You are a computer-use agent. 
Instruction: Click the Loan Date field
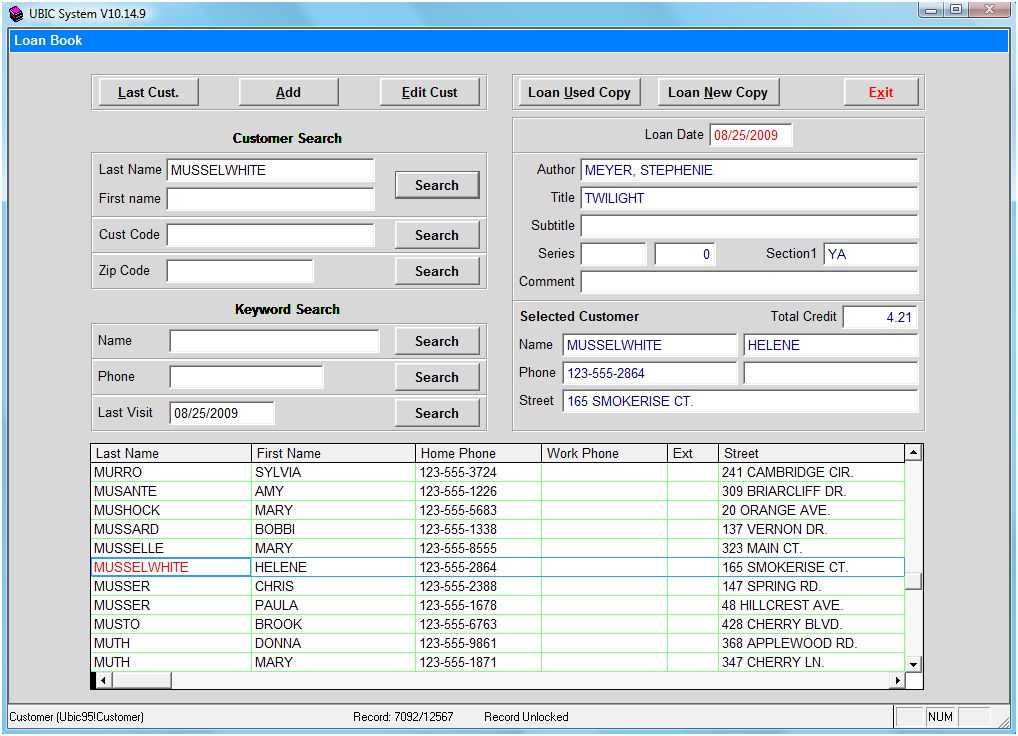coord(750,135)
